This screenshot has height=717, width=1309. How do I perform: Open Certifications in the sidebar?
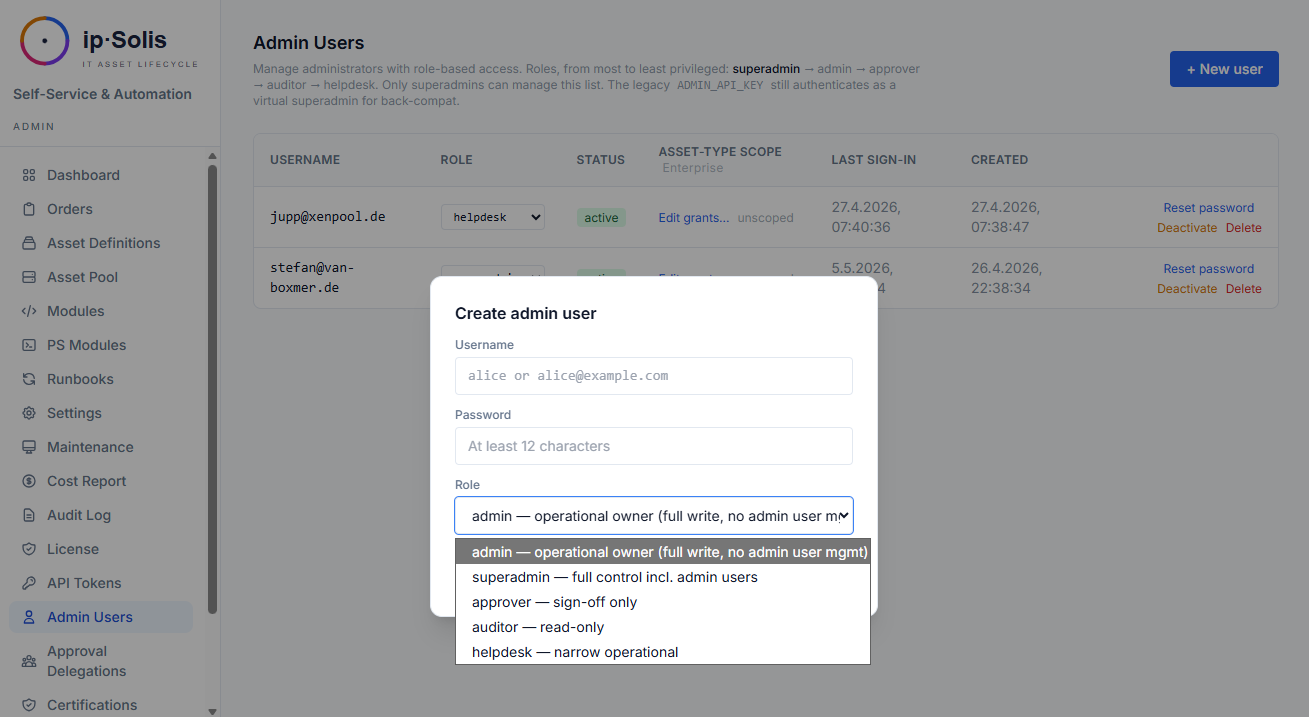[101, 705]
